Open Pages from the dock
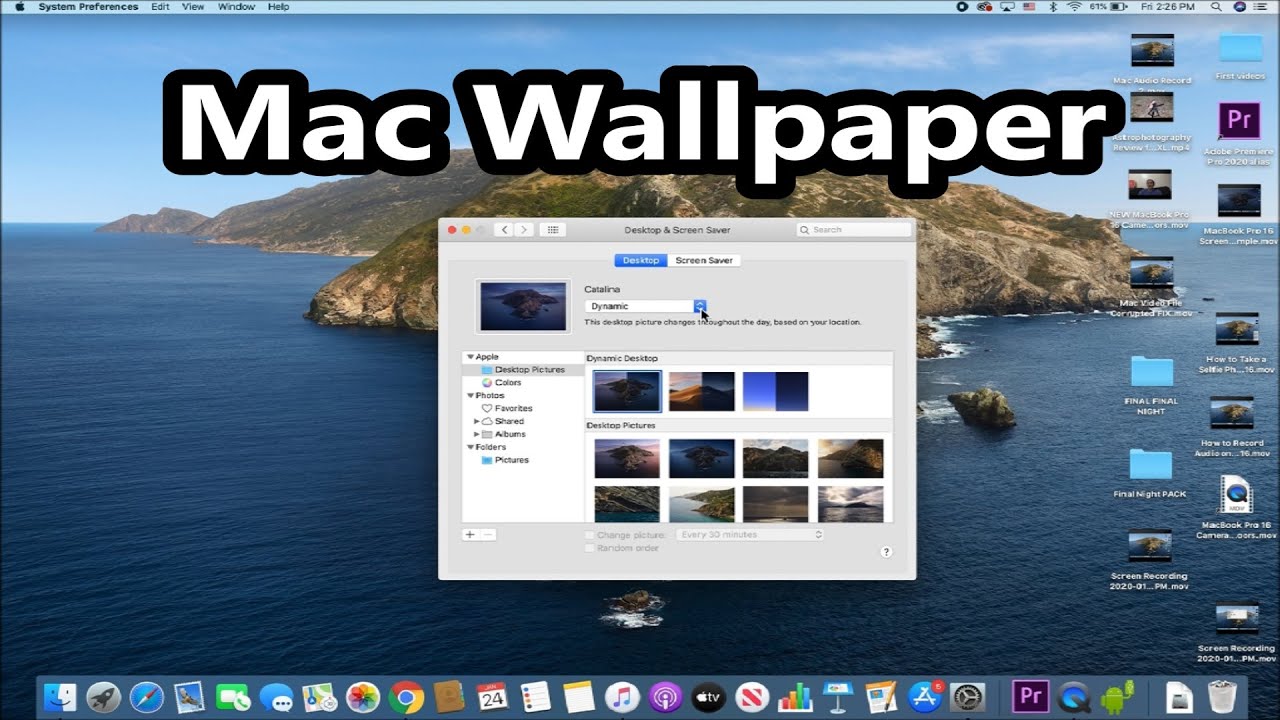Image resolution: width=1280 pixels, height=720 pixels. (881, 697)
